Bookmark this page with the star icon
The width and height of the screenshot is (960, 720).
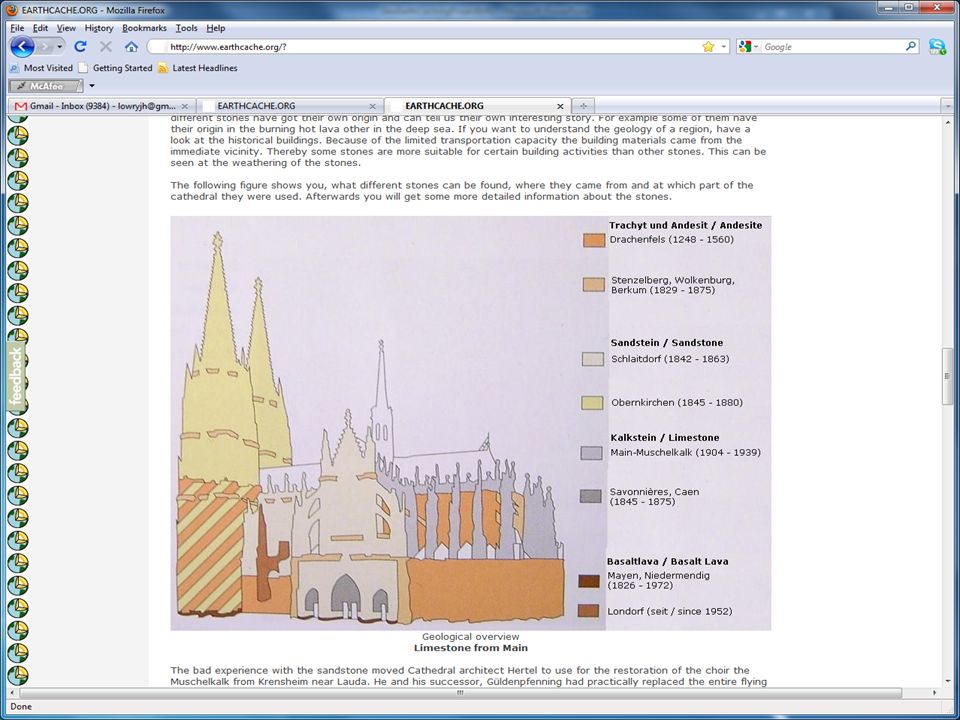(x=708, y=47)
